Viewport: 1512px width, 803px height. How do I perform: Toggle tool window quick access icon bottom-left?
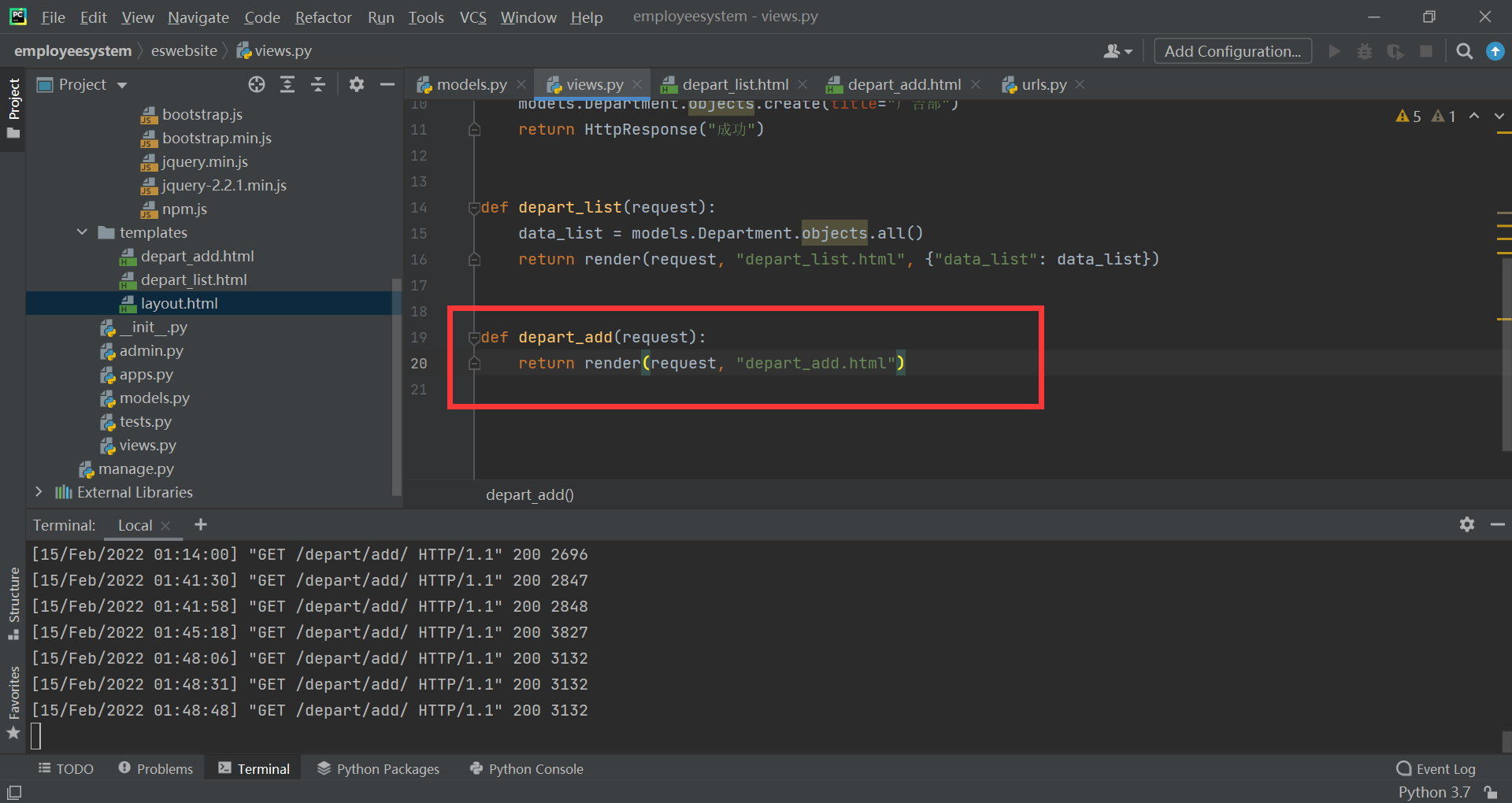14,792
